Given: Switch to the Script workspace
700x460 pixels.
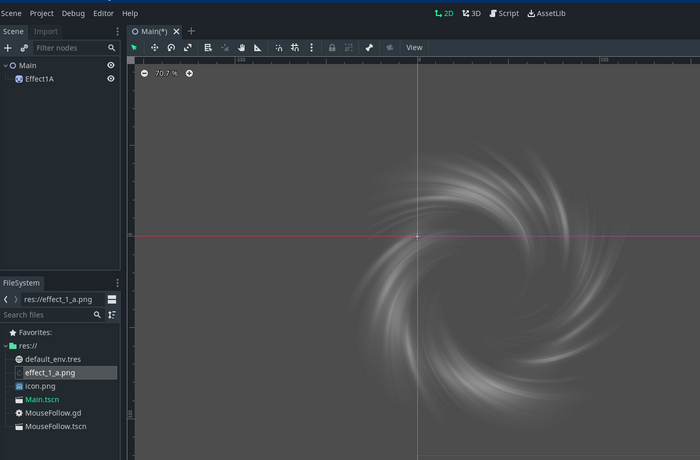Looking at the screenshot, I should [x=504, y=13].
